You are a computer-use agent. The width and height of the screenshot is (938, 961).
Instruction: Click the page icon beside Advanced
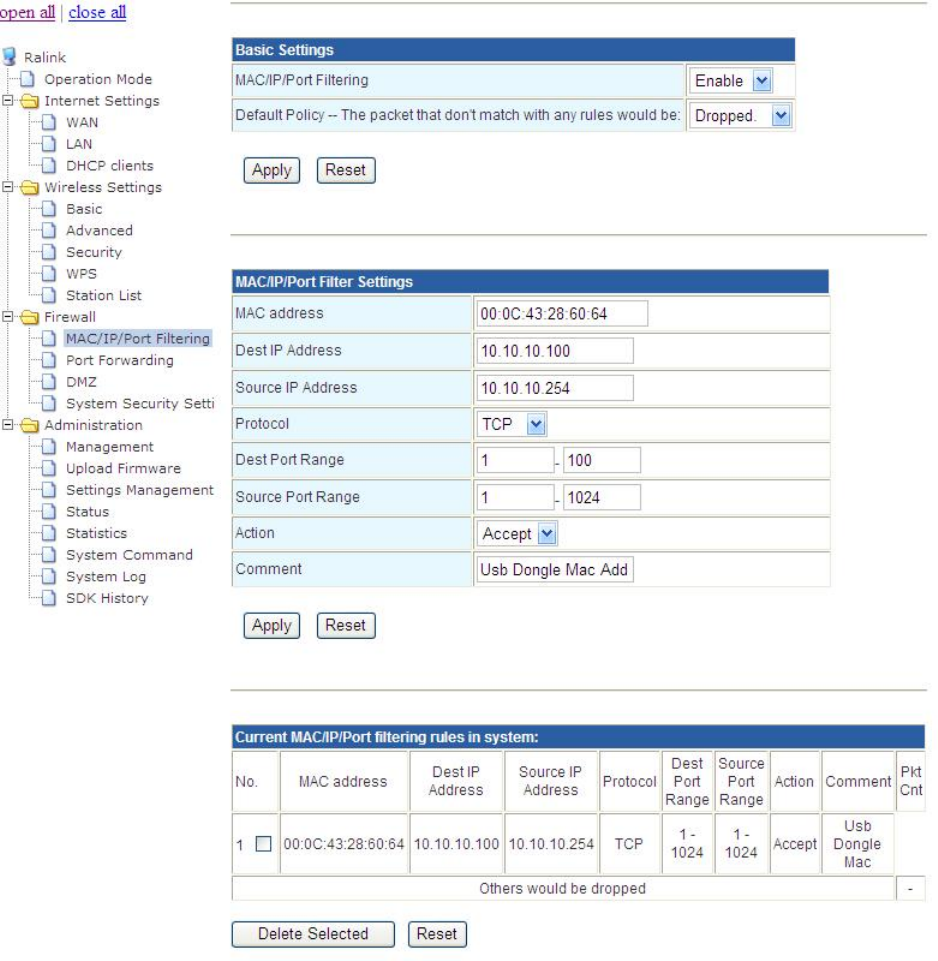point(49,230)
